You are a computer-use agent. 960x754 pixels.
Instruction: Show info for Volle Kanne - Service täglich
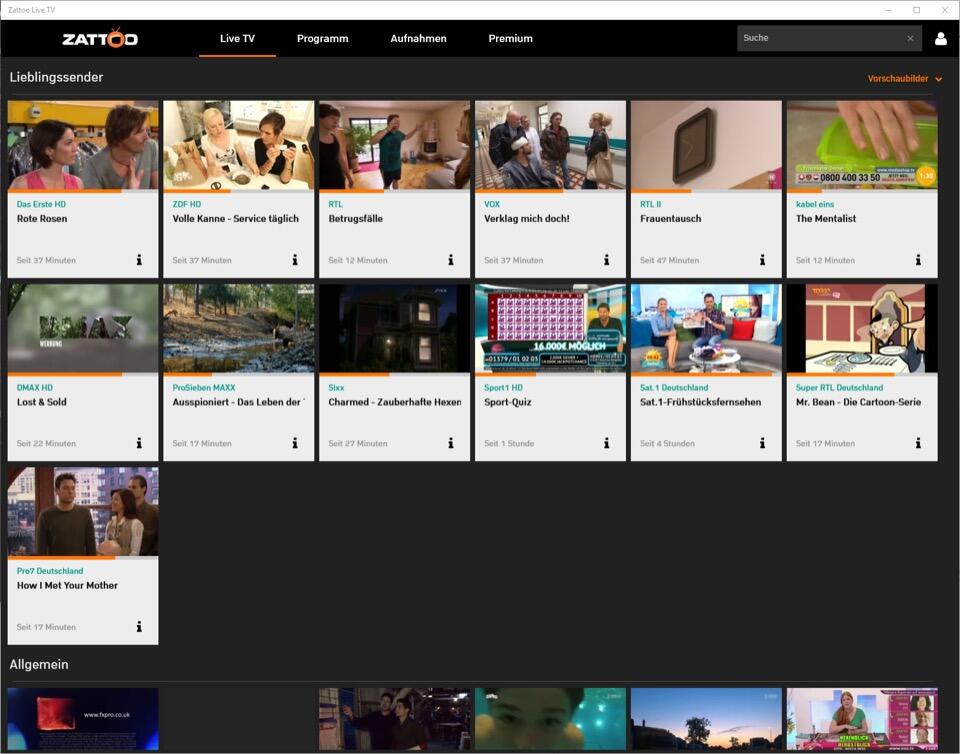click(295, 260)
